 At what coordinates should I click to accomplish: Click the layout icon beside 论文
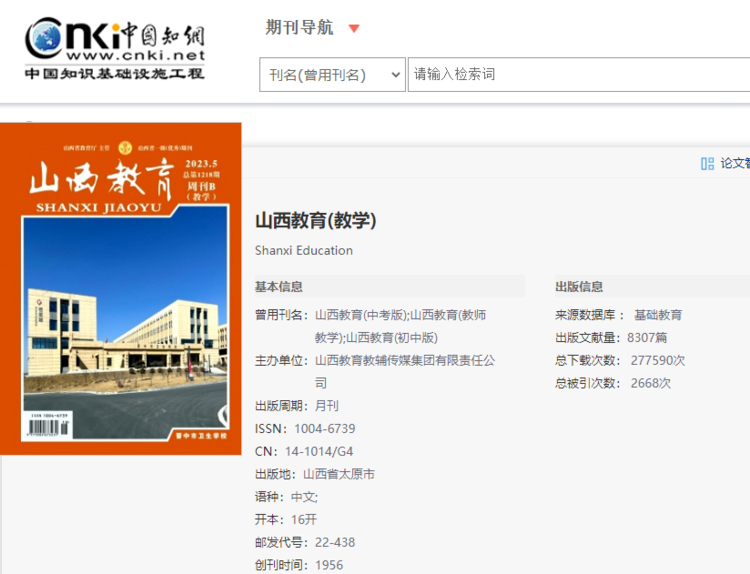tap(707, 163)
